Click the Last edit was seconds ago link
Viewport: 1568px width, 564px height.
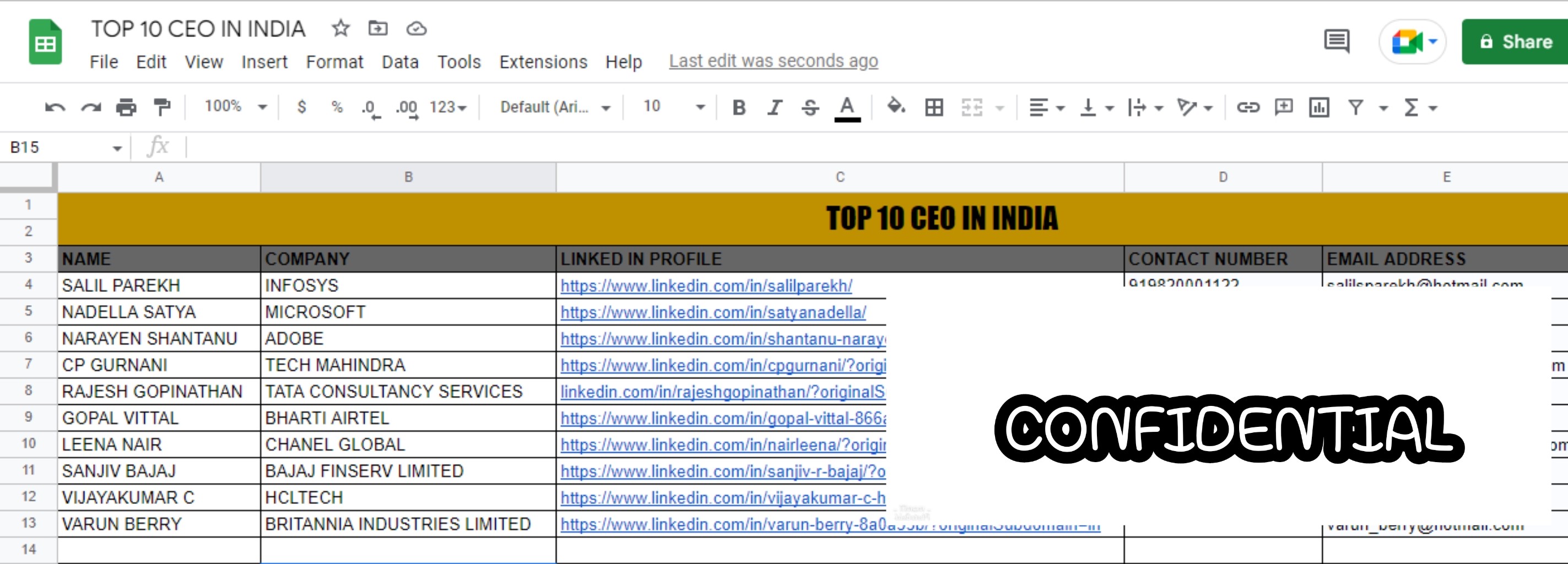[x=773, y=61]
